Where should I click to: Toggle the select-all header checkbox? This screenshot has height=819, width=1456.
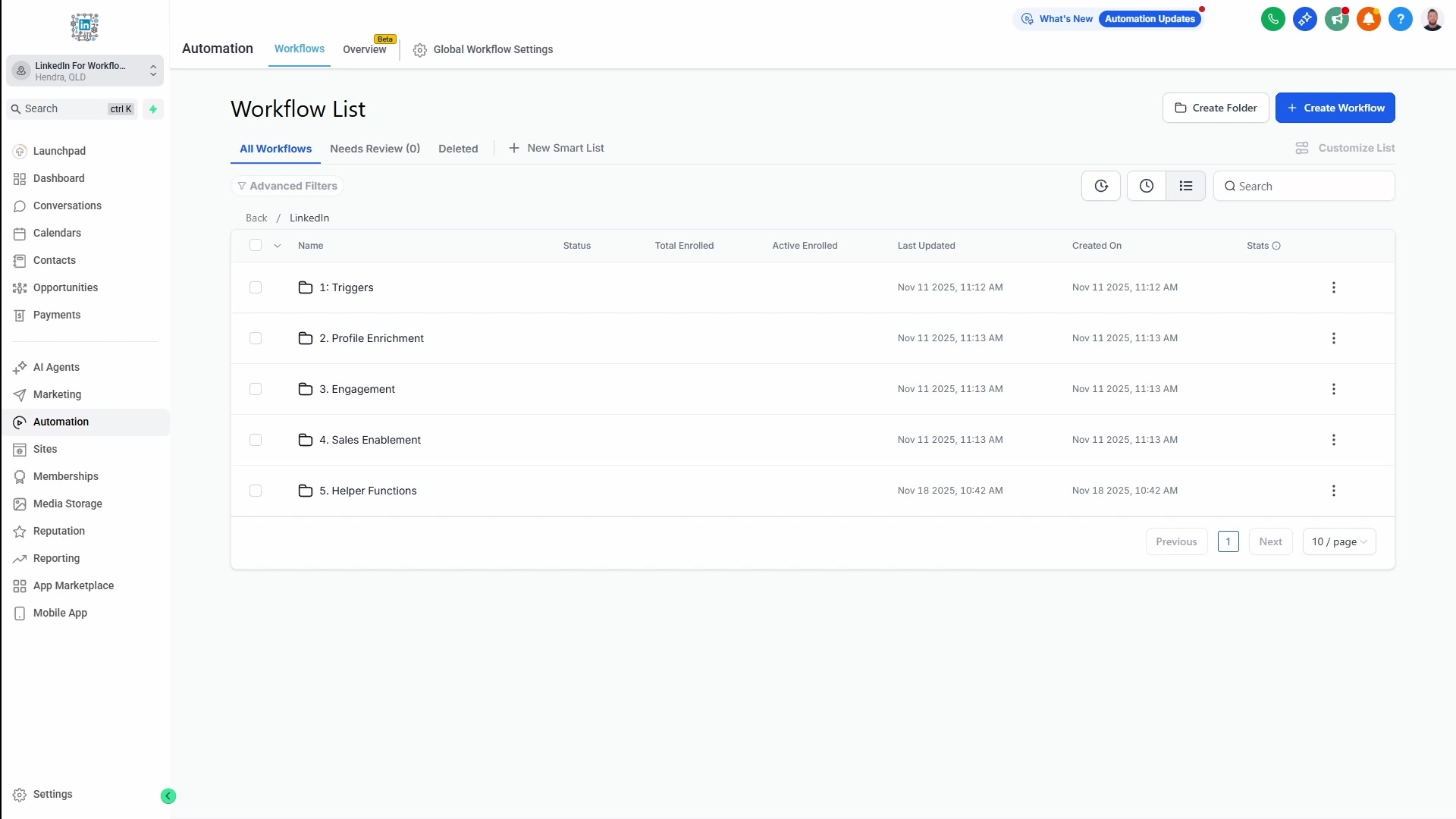256,245
